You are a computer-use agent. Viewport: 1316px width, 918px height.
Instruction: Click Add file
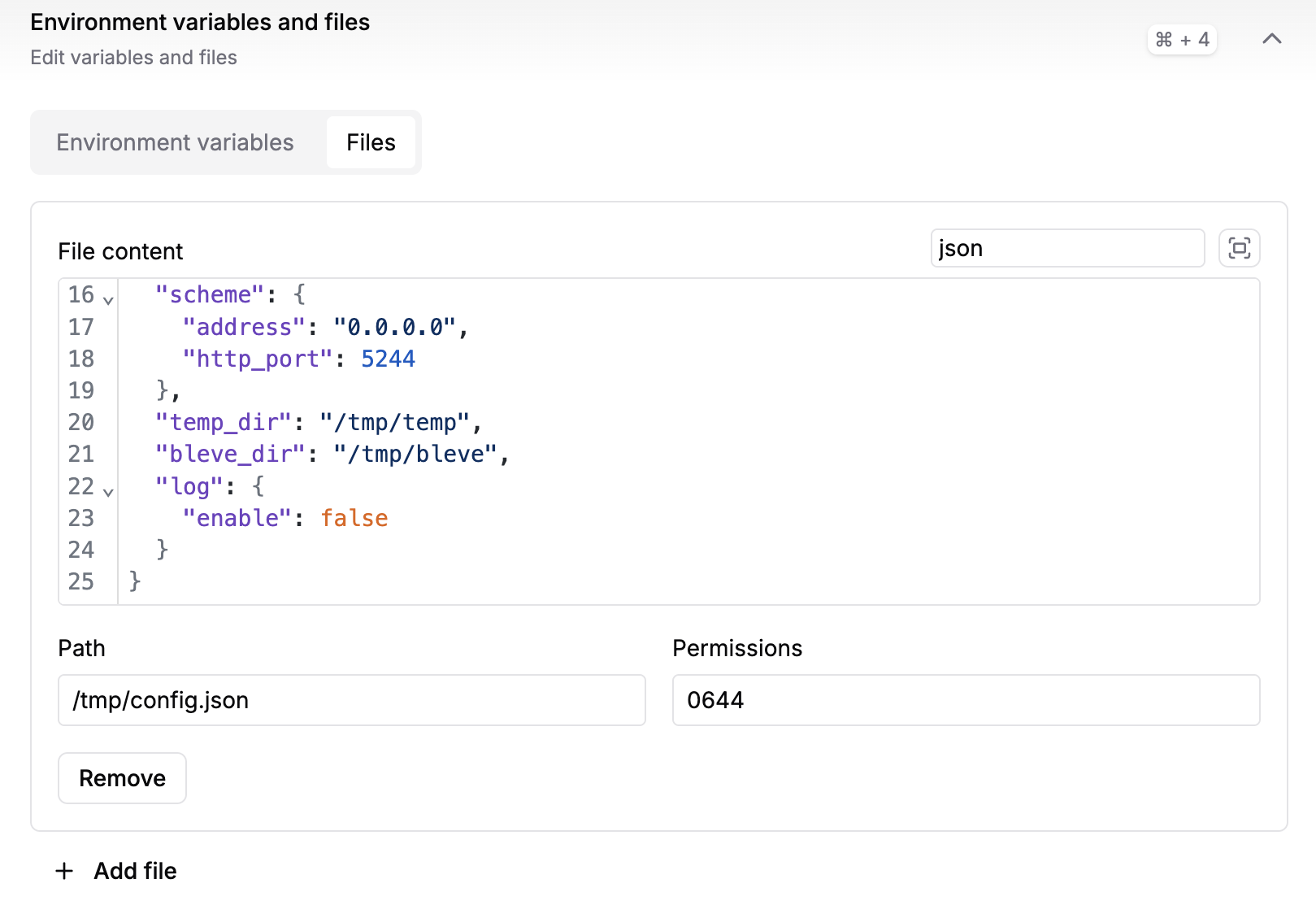[135, 871]
